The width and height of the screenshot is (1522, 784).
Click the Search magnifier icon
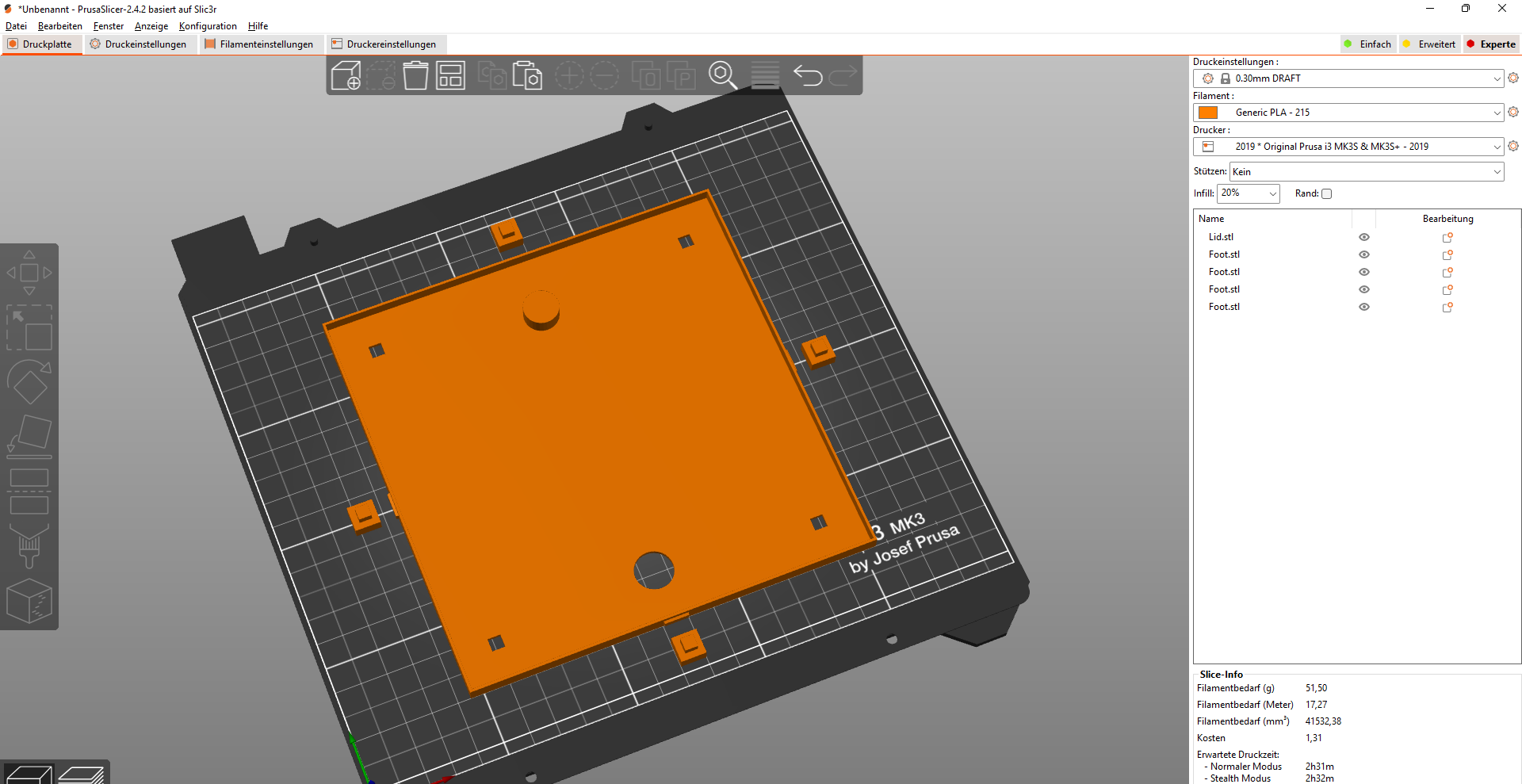pyautogui.click(x=722, y=76)
